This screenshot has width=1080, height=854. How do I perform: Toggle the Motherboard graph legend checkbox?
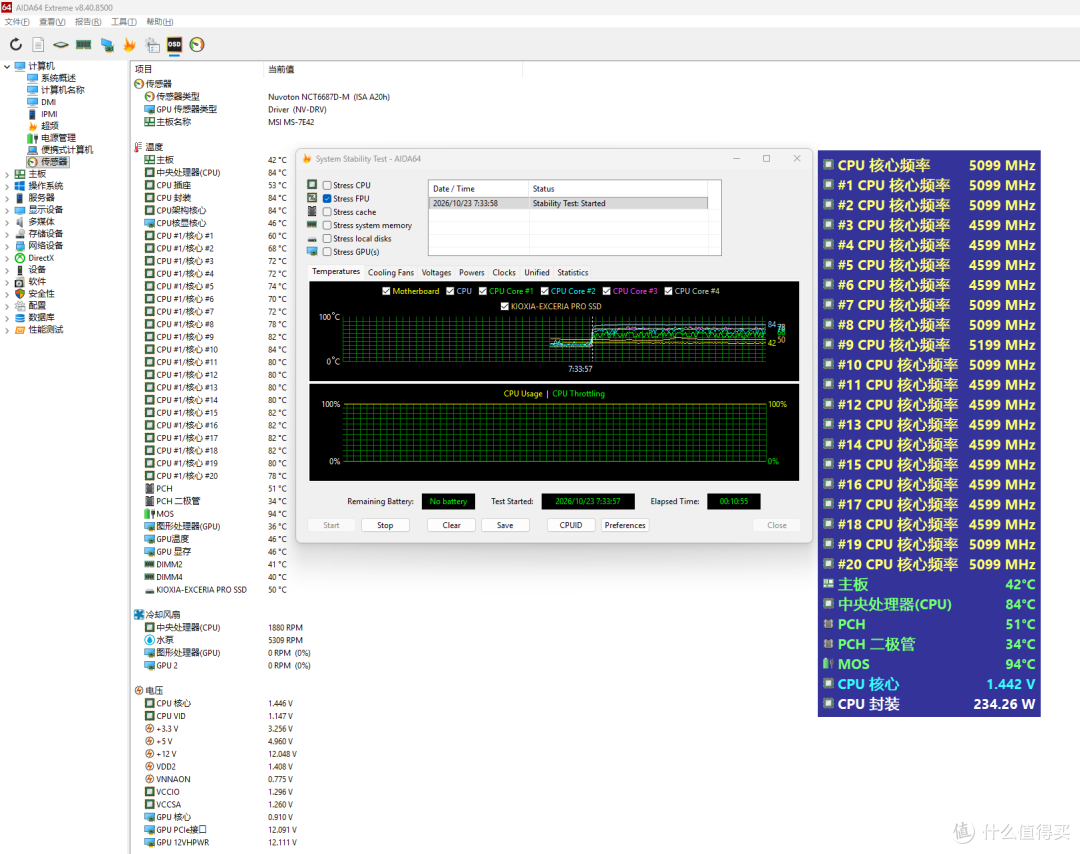click(386, 291)
